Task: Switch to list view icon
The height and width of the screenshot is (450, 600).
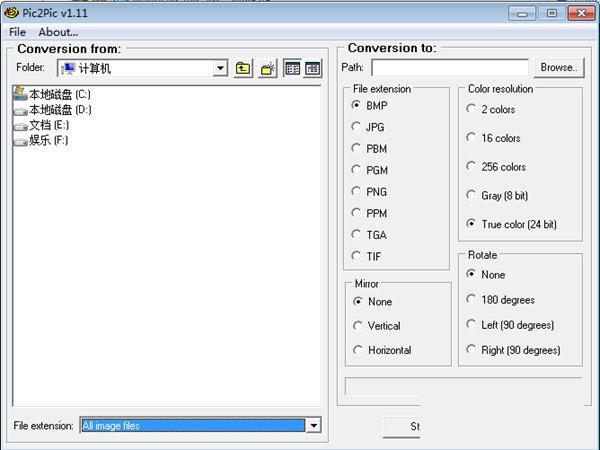Action: coord(292,68)
